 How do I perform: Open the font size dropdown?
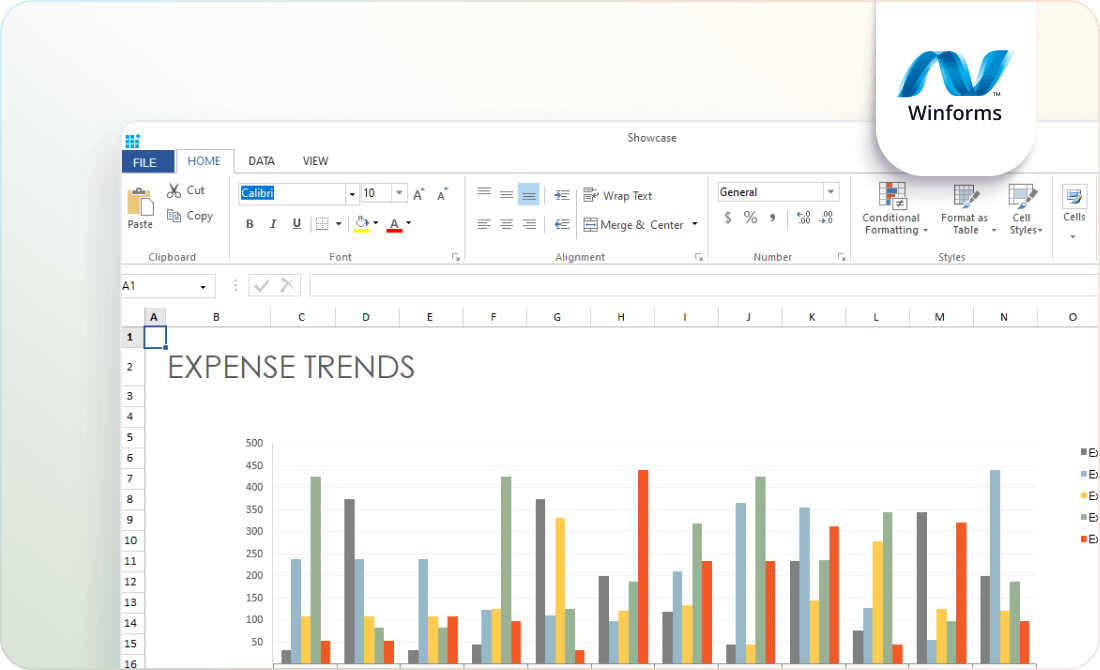(x=397, y=193)
